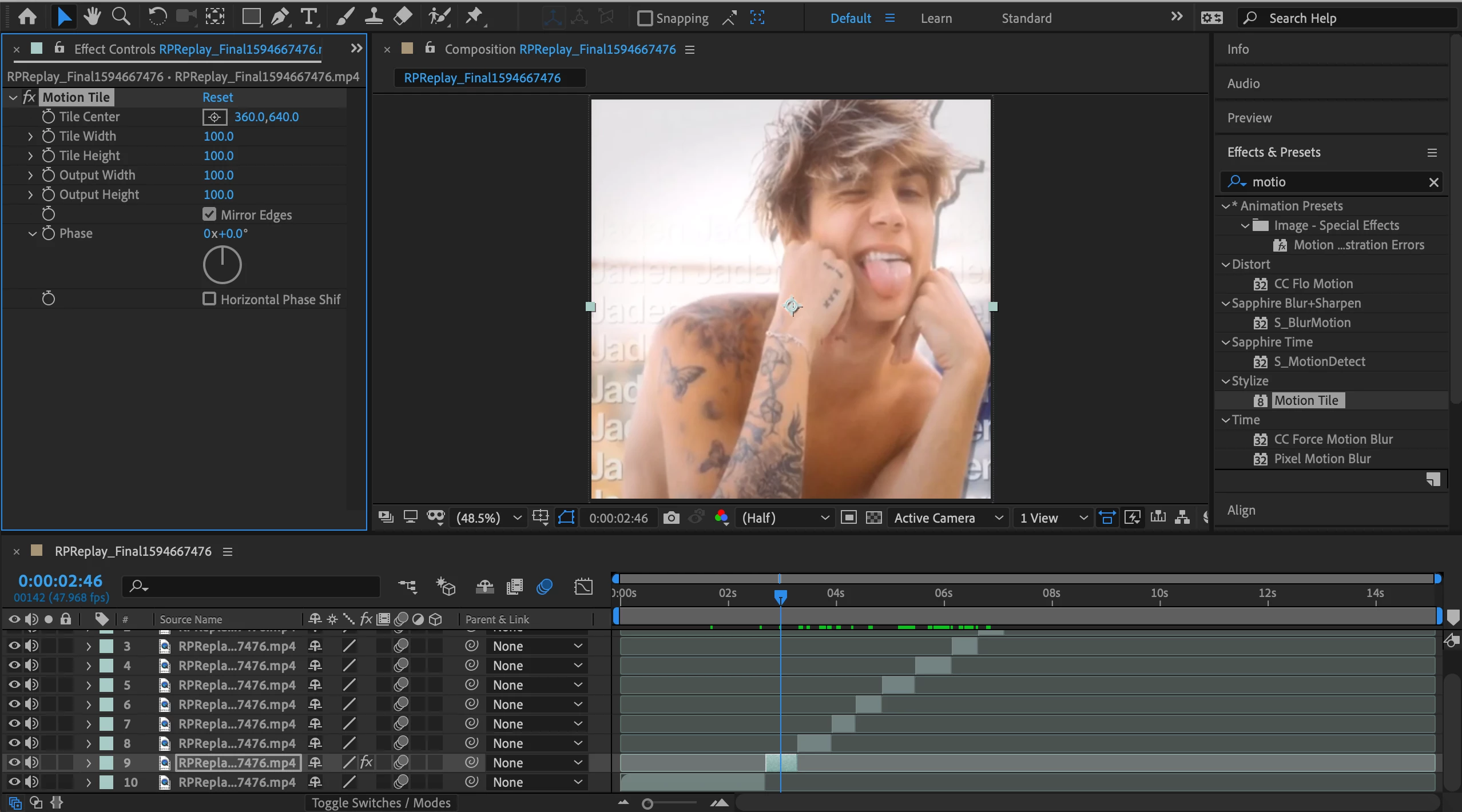Image resolution: width=1462 pixels, height=812 pixels.
Task: Open the resolution dropdown showing Half
Action: (x=785, y=518)
